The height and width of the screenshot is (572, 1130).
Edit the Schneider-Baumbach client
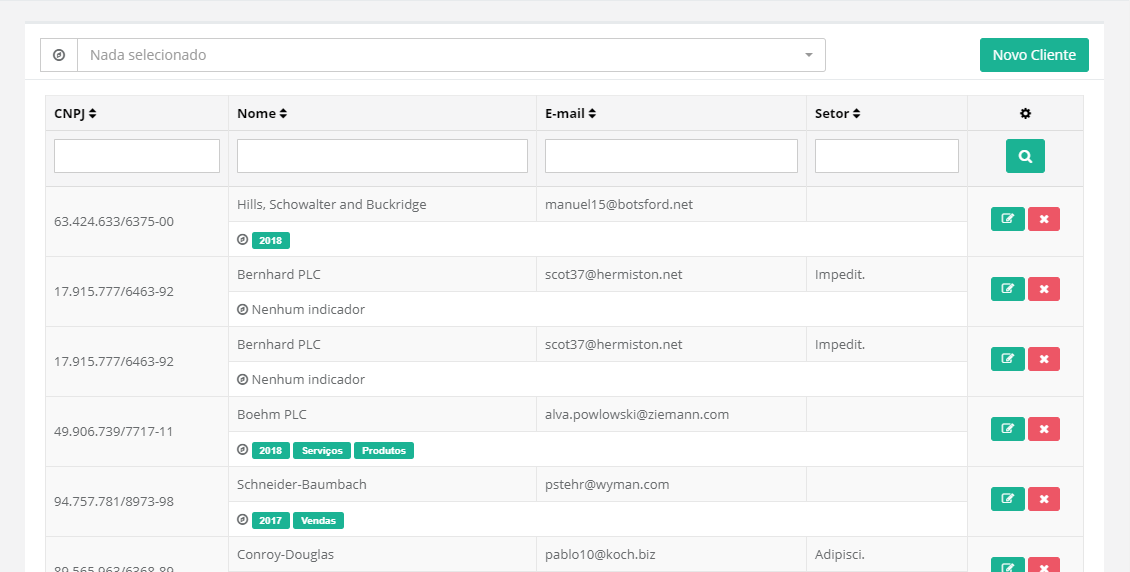[x=1007, y=499]
